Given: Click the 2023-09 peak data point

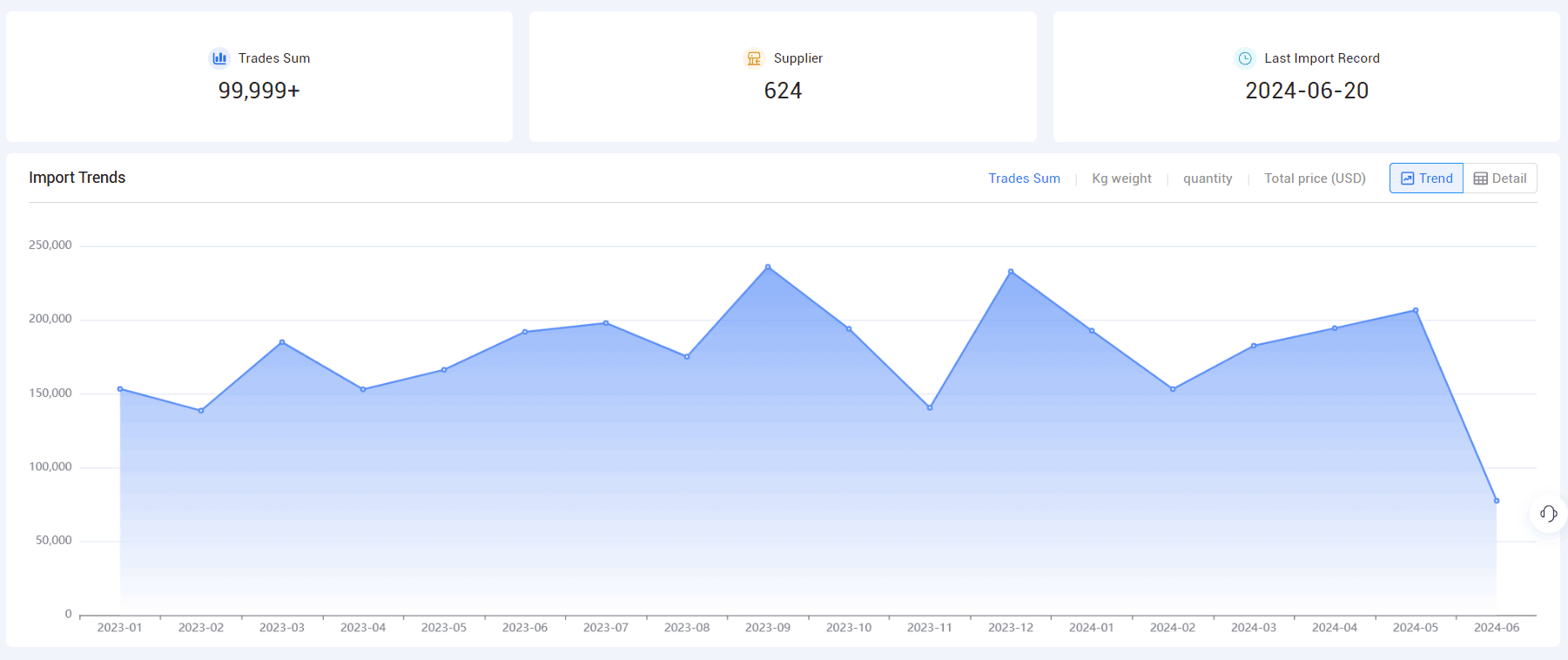Looking at the screenshot, I should click(768, 267).
